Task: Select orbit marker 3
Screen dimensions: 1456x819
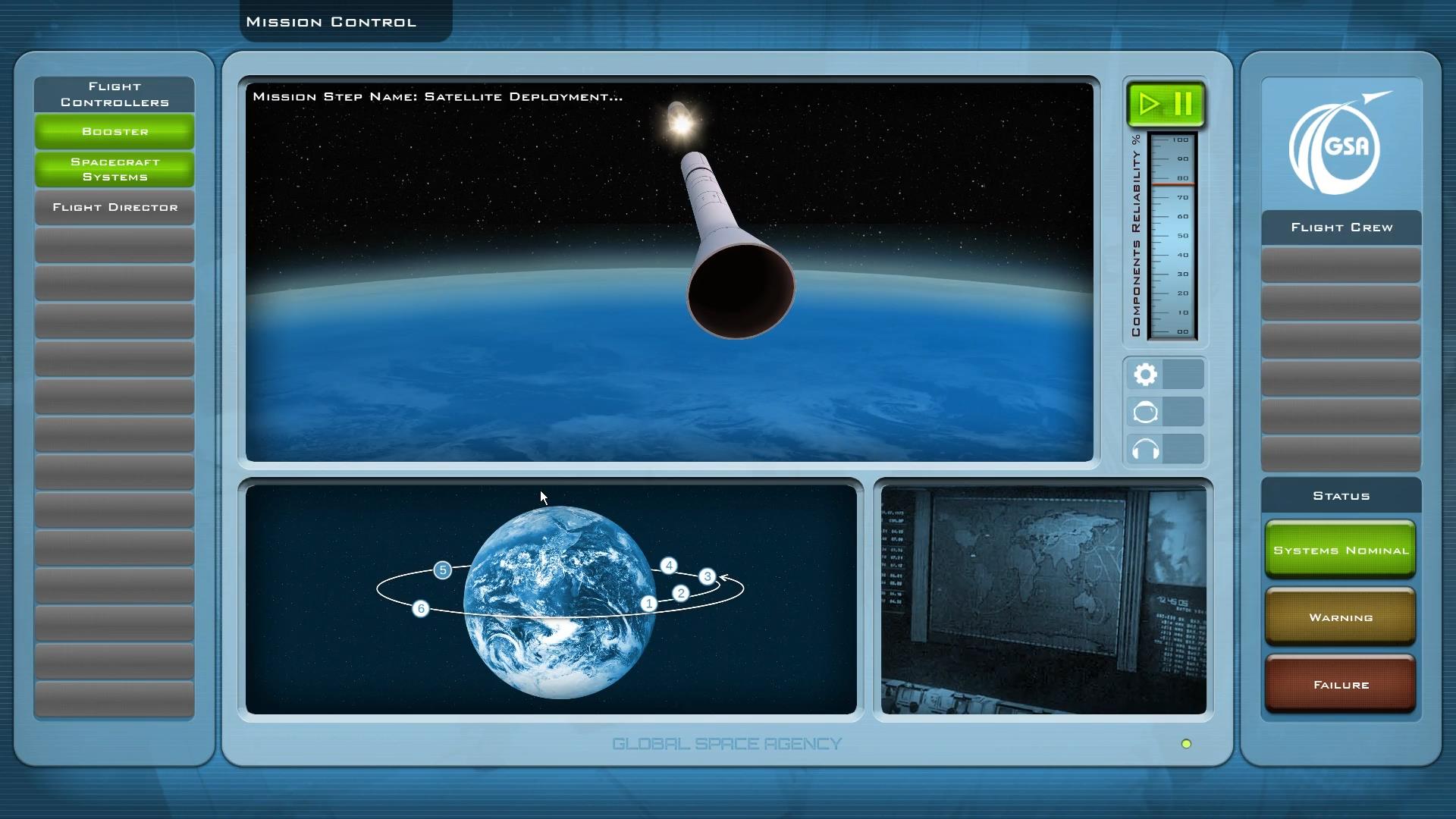Action: (708, 576)
